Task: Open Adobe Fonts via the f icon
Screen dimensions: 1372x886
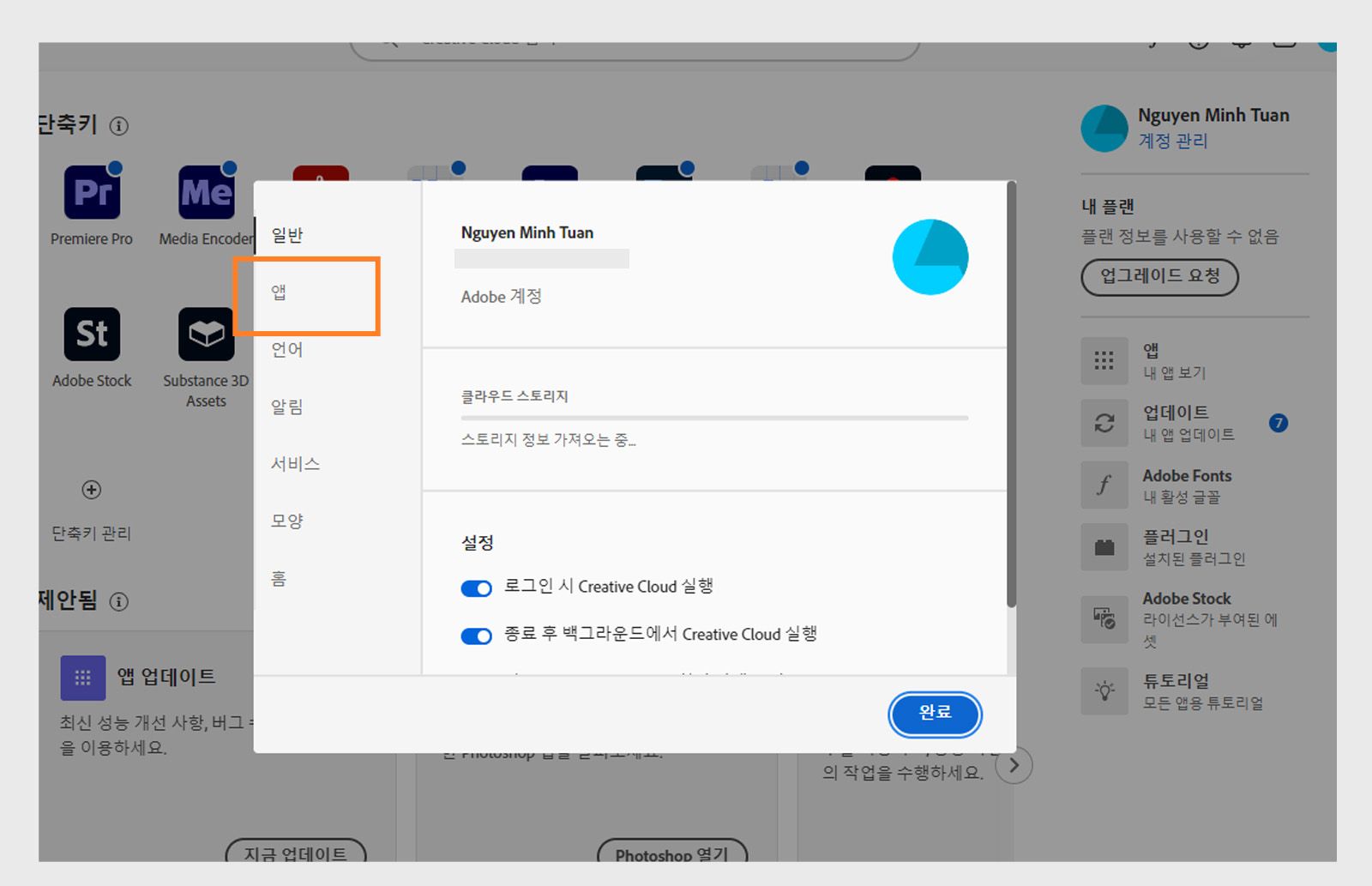Action: [x=1104, y=485]
